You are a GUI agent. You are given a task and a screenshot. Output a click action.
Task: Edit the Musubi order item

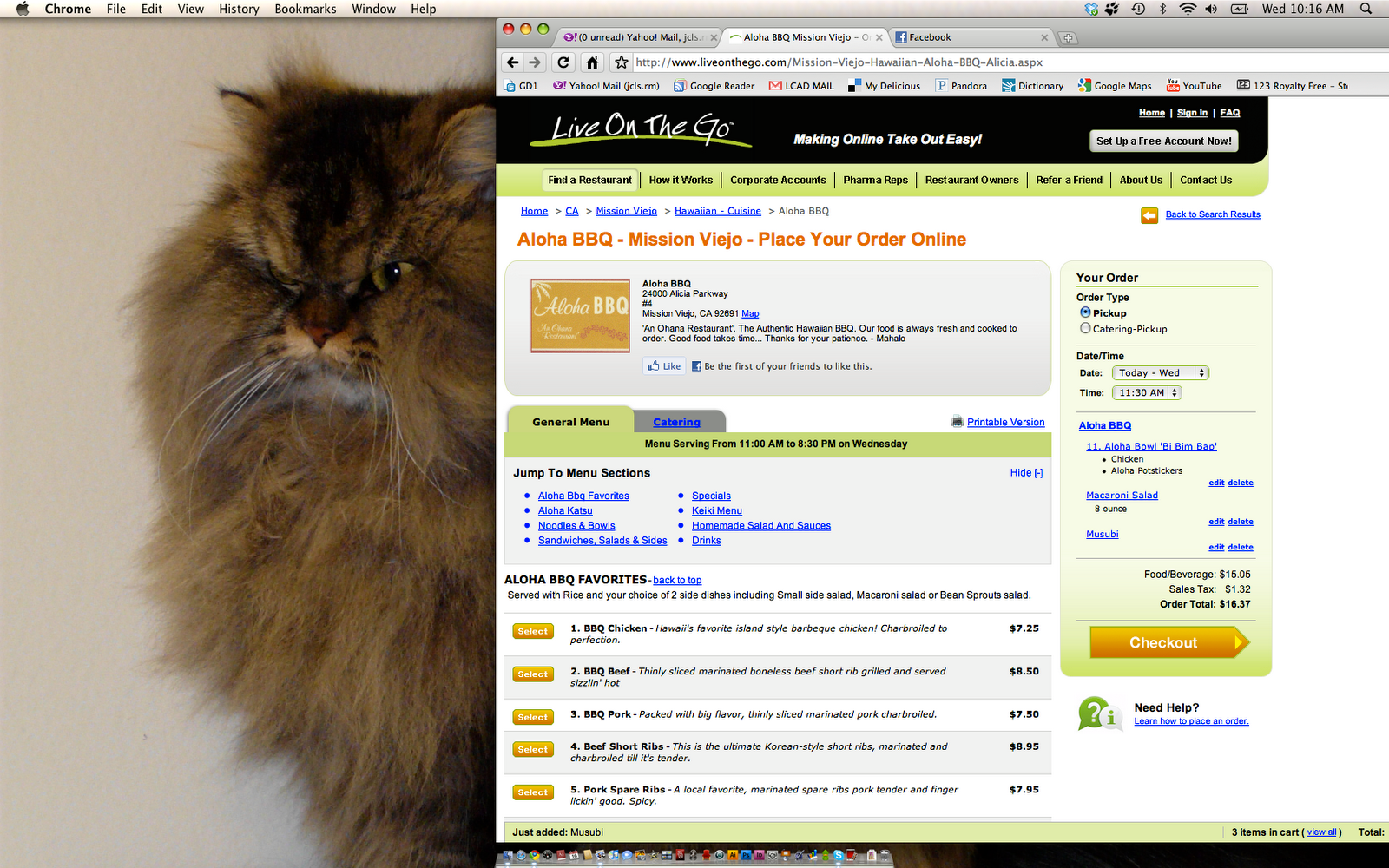(1216, 548)
